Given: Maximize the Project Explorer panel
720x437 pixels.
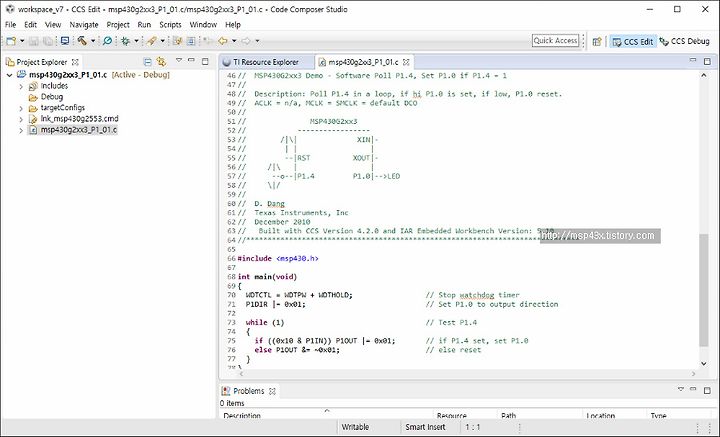Looking at the screenshot, I should click(205, 61).
